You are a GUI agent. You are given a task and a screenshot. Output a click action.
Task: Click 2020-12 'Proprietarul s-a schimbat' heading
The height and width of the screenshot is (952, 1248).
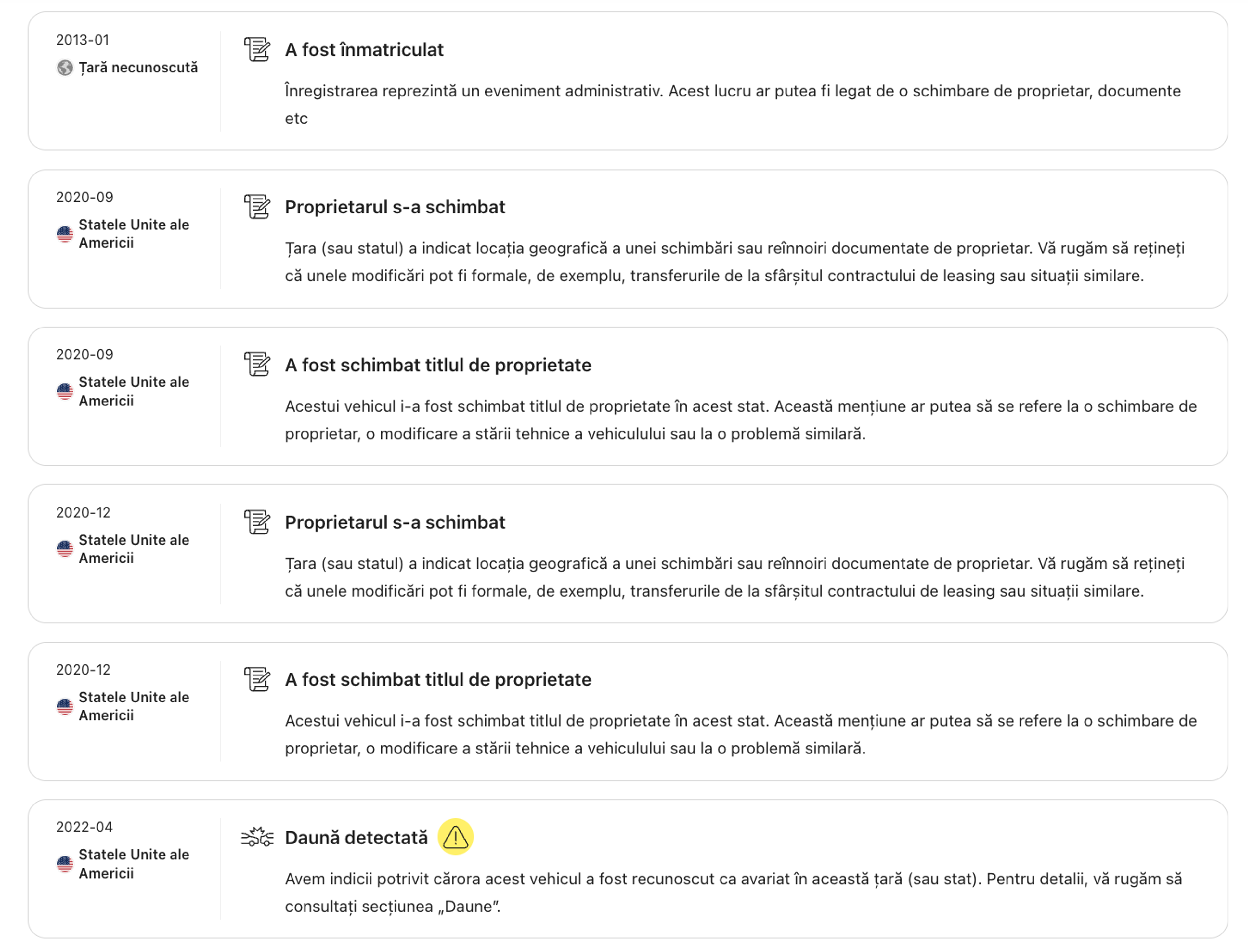395,522
